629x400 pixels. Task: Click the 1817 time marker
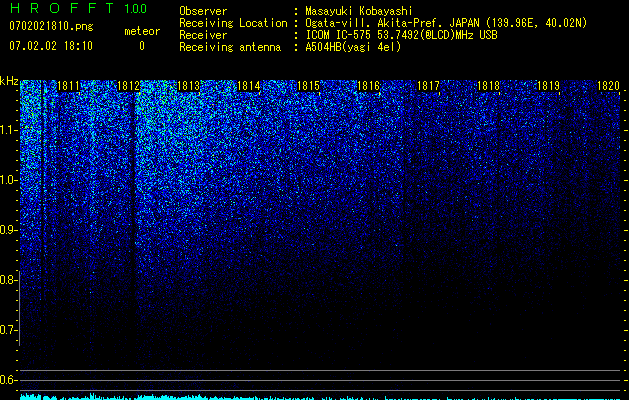click(x=428, y=86)
